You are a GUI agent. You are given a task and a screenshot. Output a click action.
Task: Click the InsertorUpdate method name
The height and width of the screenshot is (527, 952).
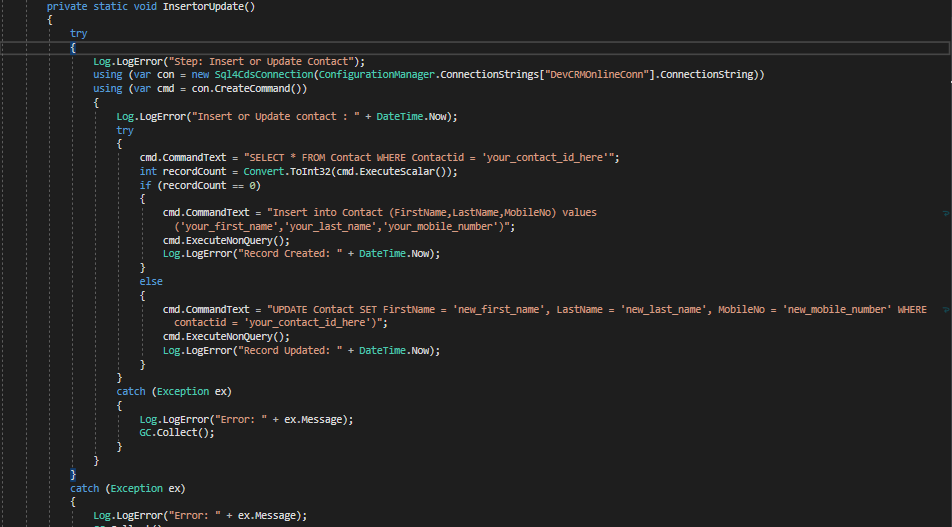(207, 6)
